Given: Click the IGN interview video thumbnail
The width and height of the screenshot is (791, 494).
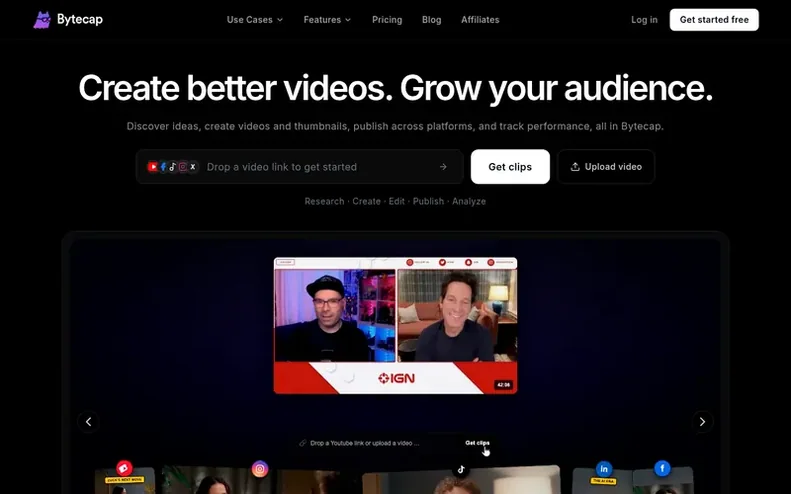Looking at the screenshot, I should pos(396,325).
